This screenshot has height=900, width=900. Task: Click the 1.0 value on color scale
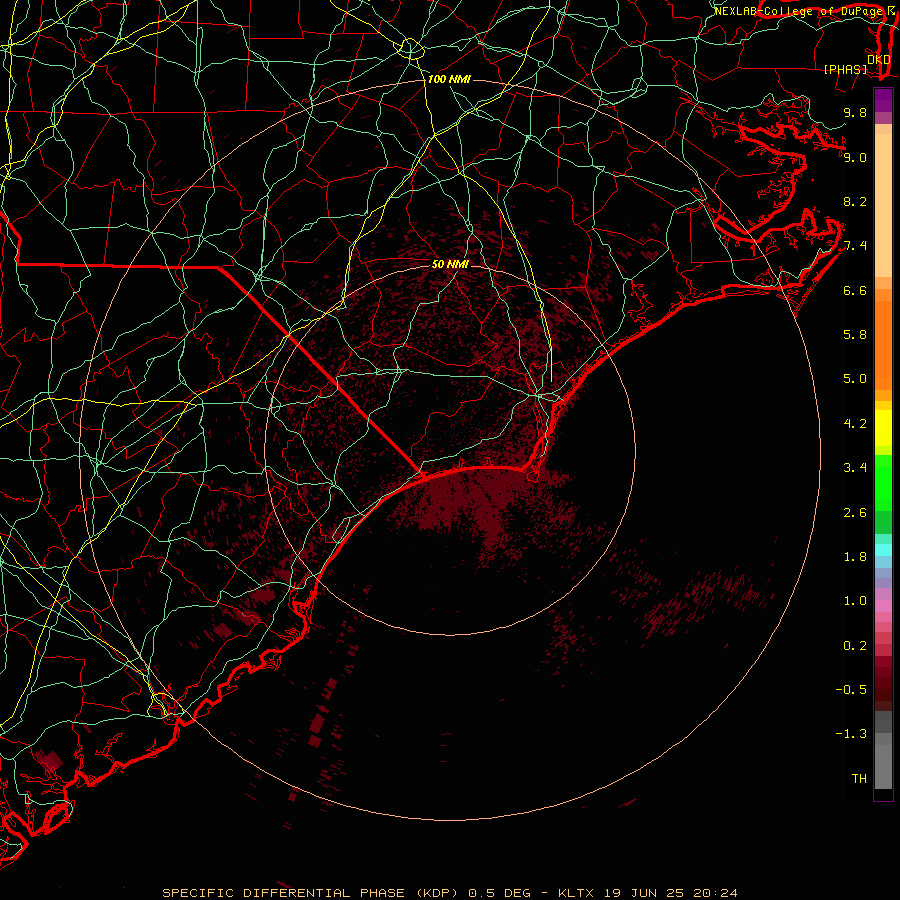tap(855, 601)
